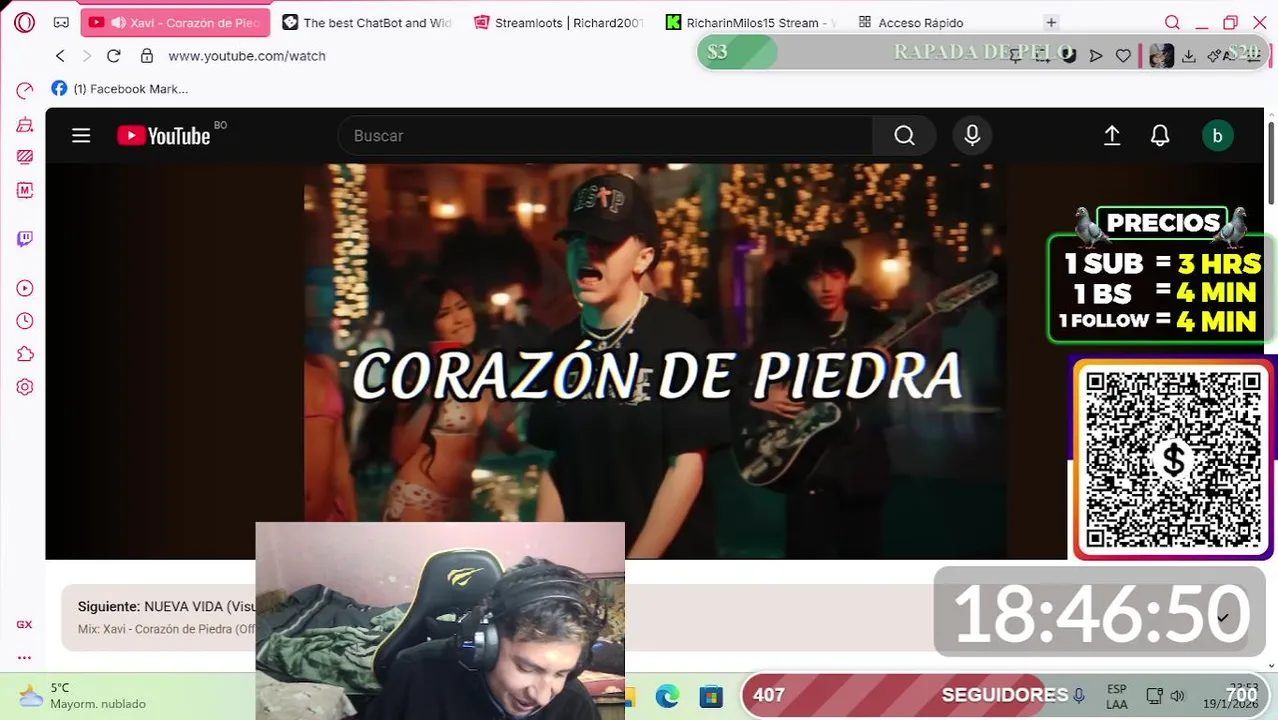Image resolution: width=1278 pixels, height=720 pixels.
Task: Open the Opera main menu logo
Action: (x=25, y=22)
